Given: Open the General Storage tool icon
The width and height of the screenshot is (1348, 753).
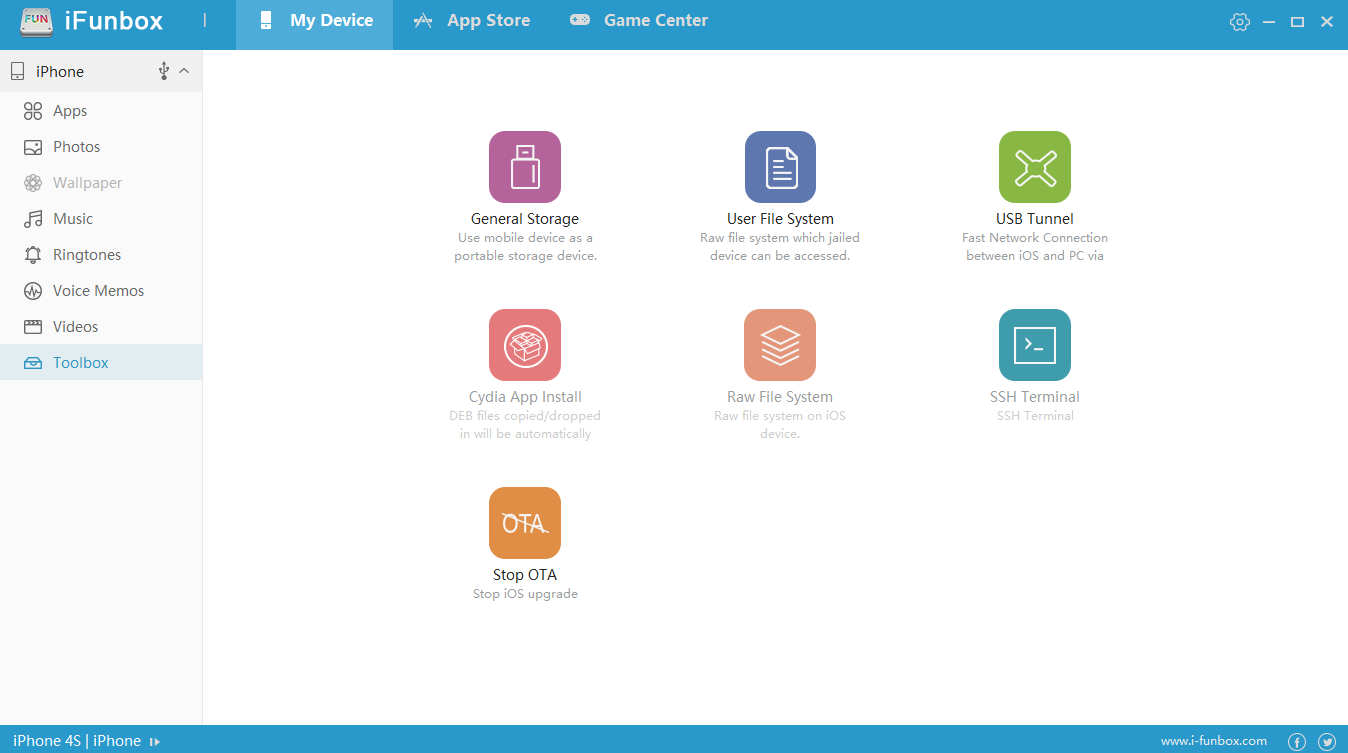Looking at the screenshot, I should coord(525,167).
